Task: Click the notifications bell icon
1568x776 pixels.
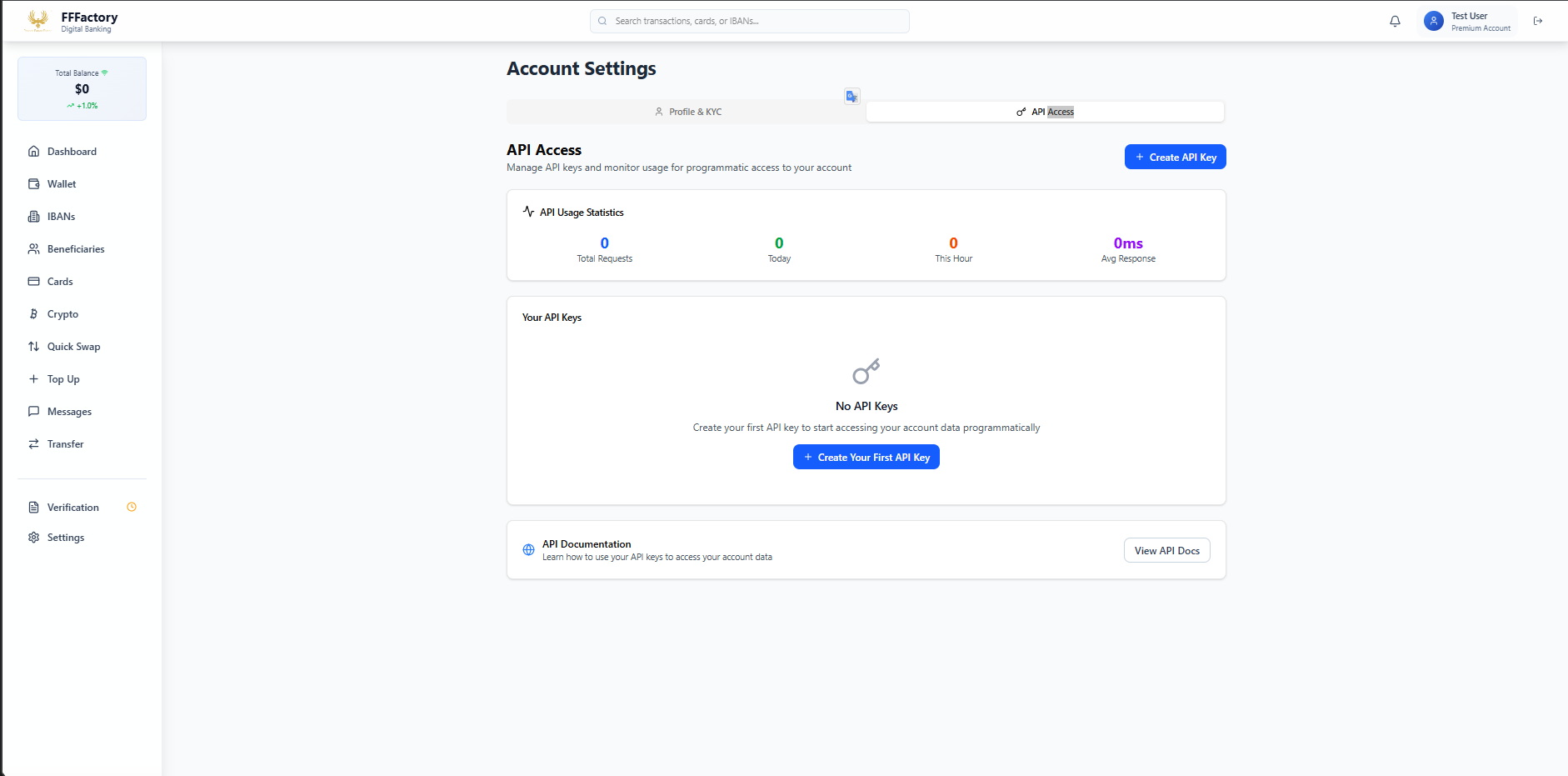Action: tap(1395, 22)
